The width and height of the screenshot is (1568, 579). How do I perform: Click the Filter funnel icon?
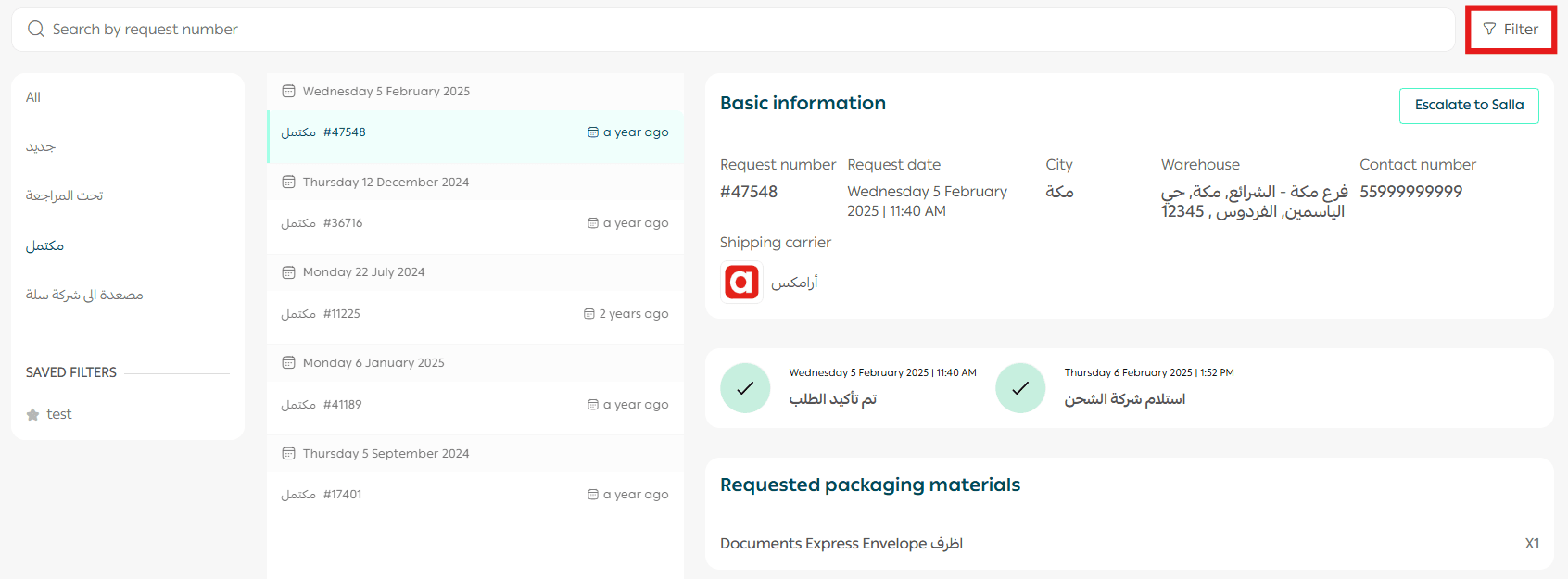[x=1489, y=30]
